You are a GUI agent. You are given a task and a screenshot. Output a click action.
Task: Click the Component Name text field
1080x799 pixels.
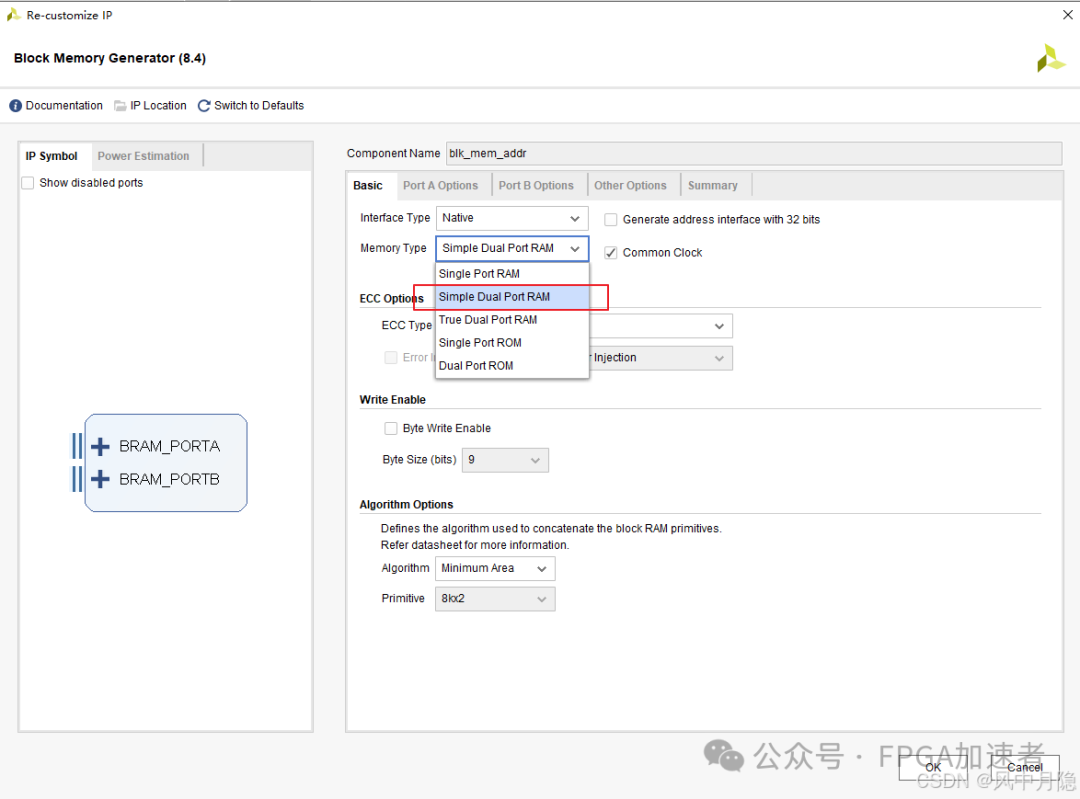[752, 153]
